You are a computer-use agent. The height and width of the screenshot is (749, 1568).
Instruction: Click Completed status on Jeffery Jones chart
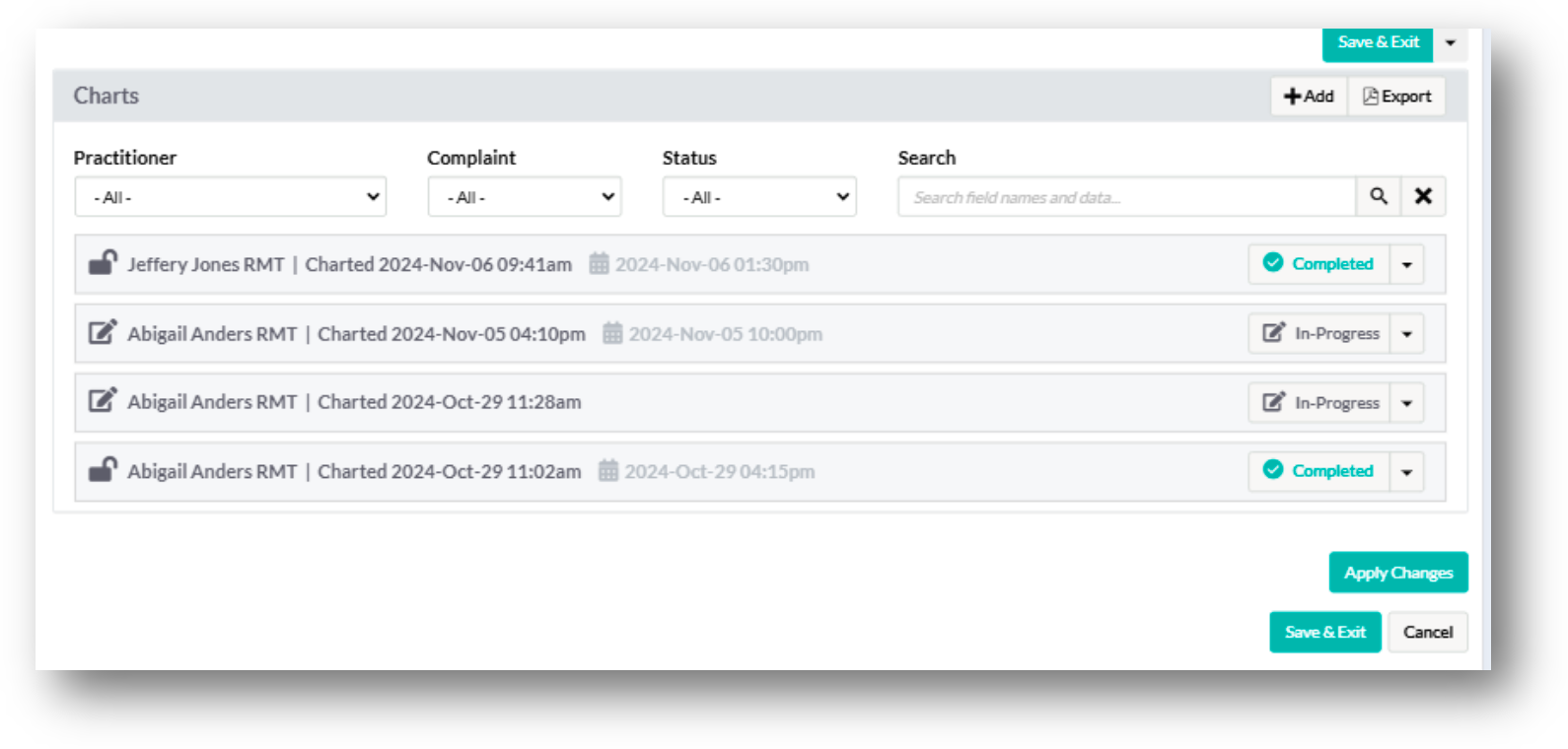pyautogui.click(x=1319, y=264)
